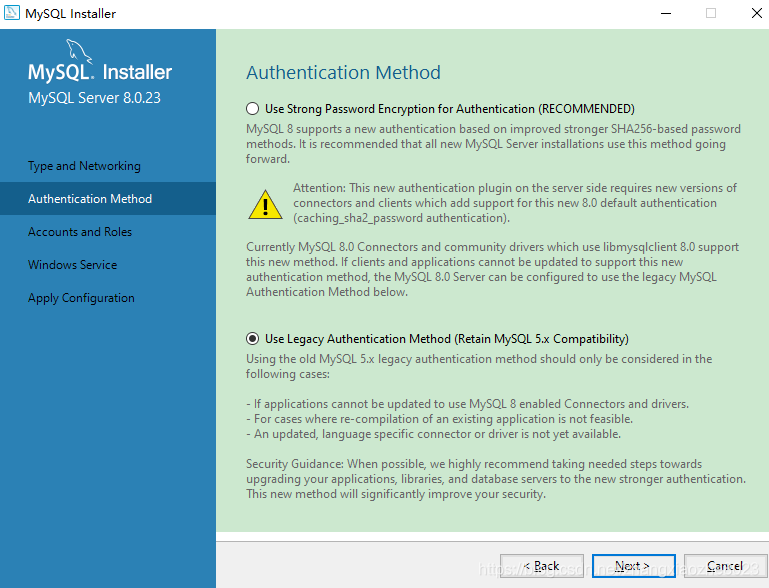The height and width of the screenshot is (588, 769).
Task: Click the yellow warning triangle icon
Action: click(x=265, y=205)
